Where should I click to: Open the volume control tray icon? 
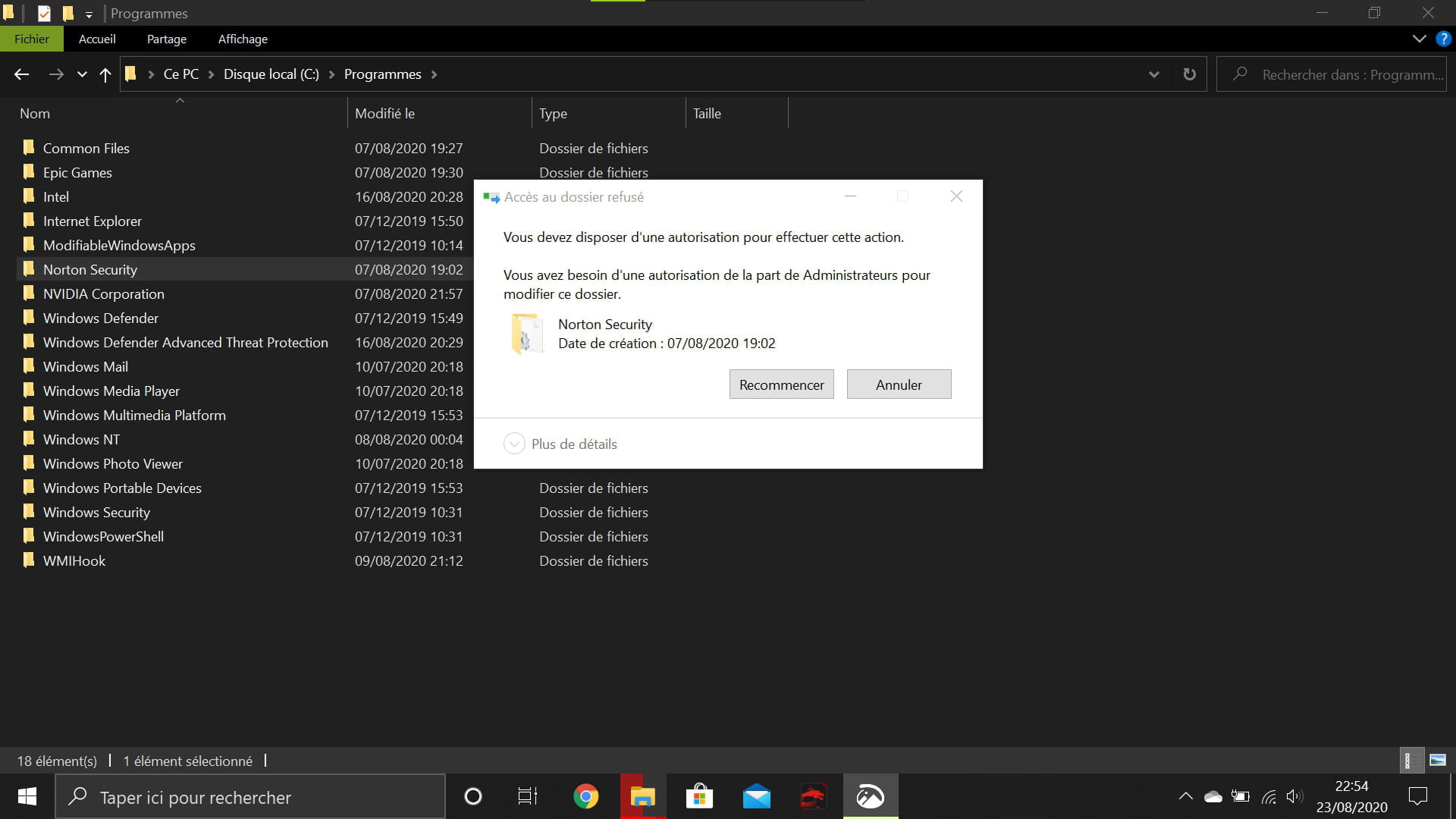click(1294, 796)
